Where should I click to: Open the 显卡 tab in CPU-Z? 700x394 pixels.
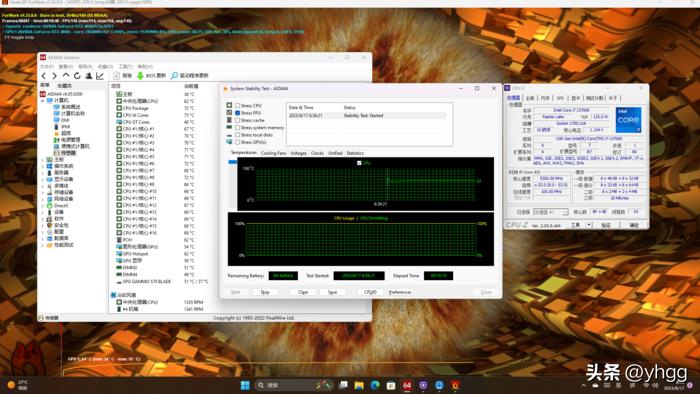(575, 98)
